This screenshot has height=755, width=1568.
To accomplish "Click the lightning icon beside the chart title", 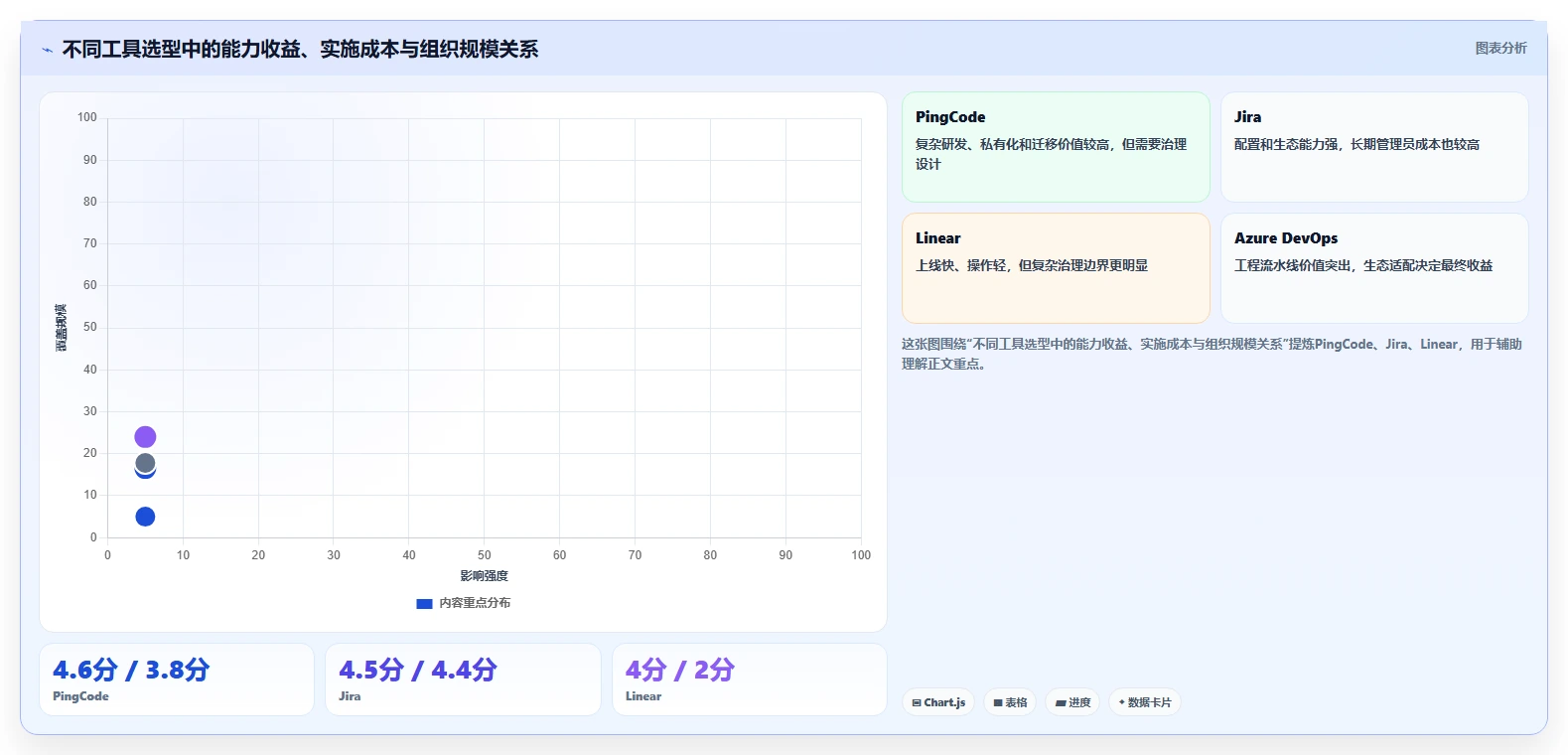I will (x=47, y=50).
